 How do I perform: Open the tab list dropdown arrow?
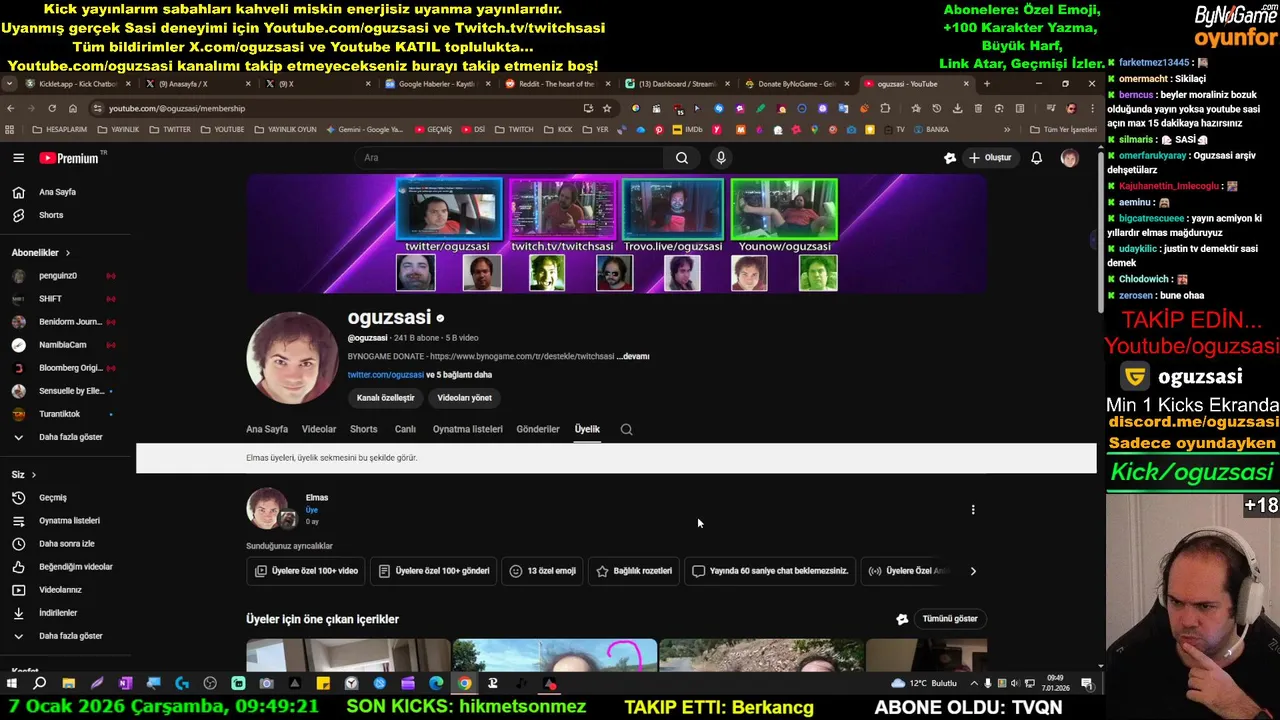(x=9, y=84)
